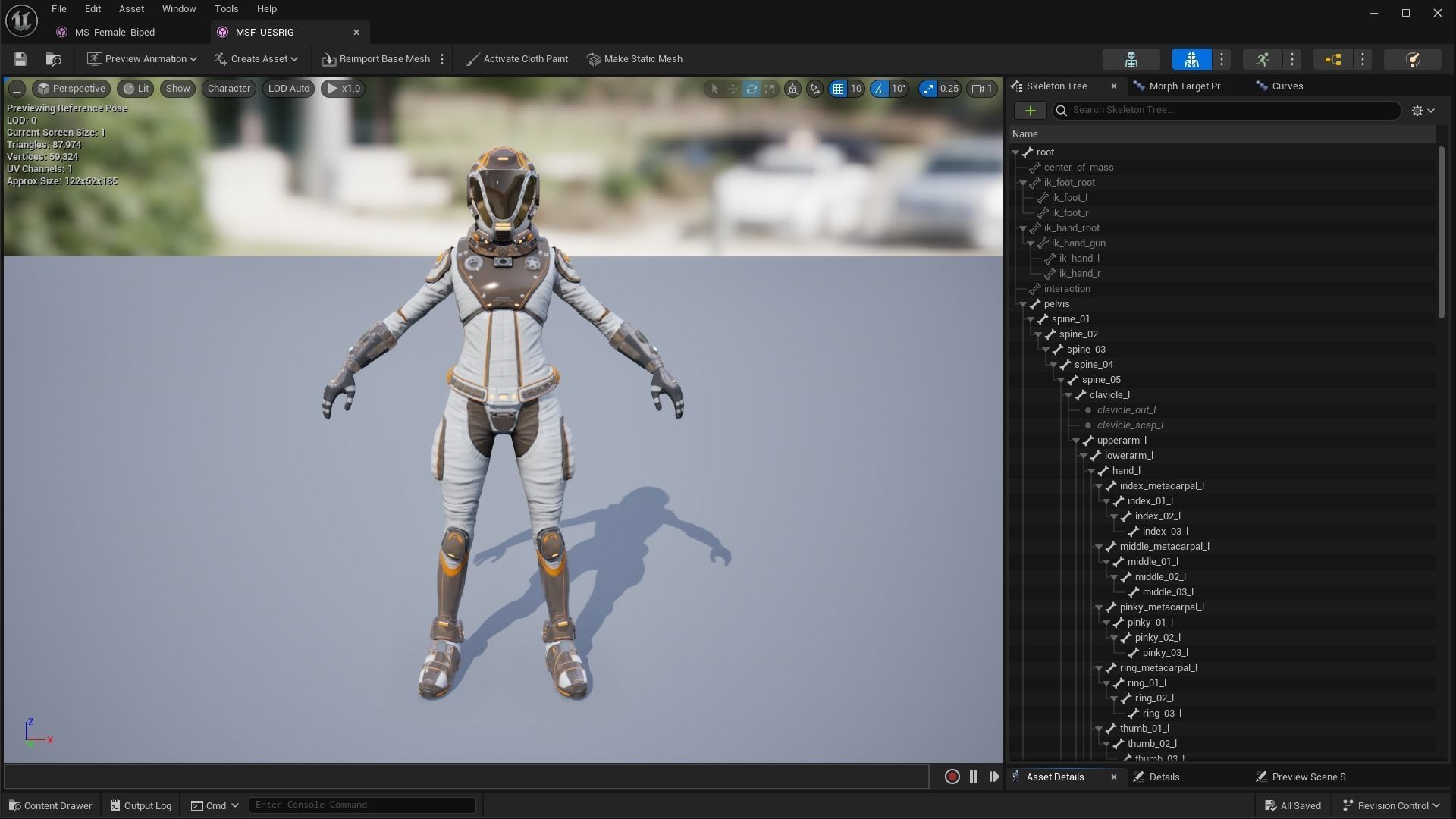Open scale snap value 0.25 dropdown

[949, 89]
